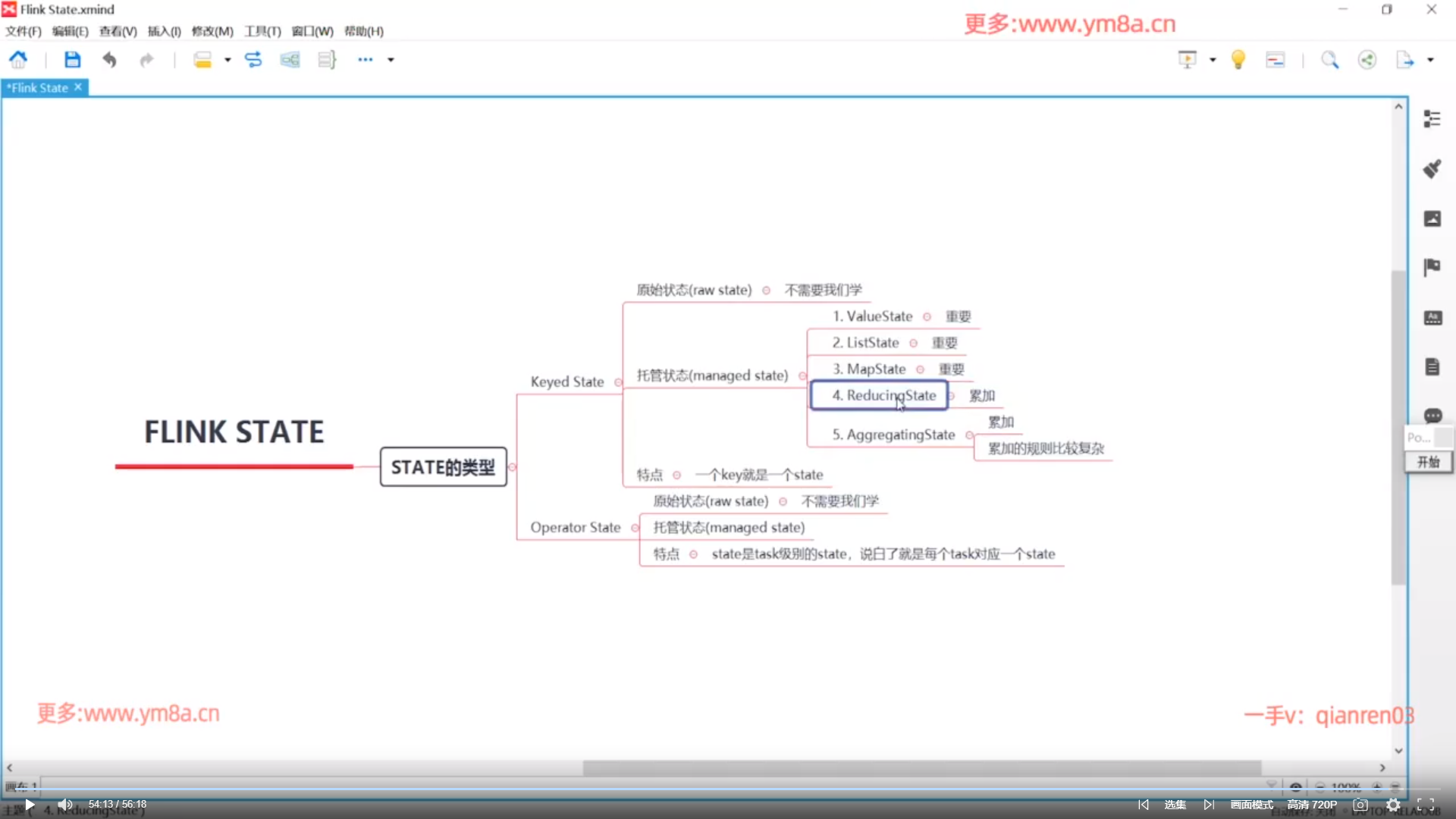Mute the video player volume
The height and width of the screenshot is (819, 1456).
65,804
